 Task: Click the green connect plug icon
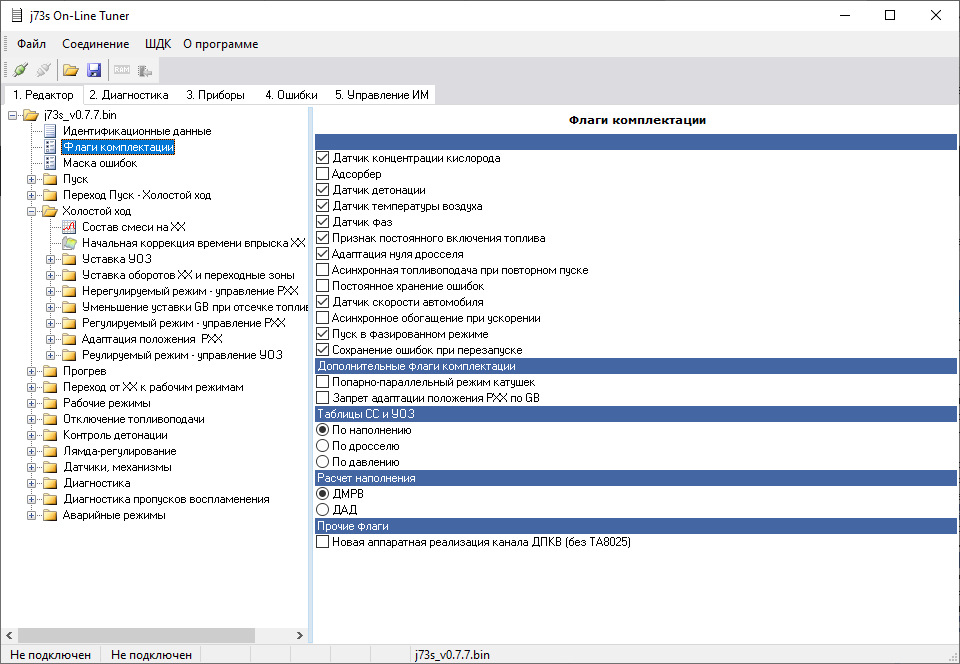pyautogui.click(x=20, y=70)
